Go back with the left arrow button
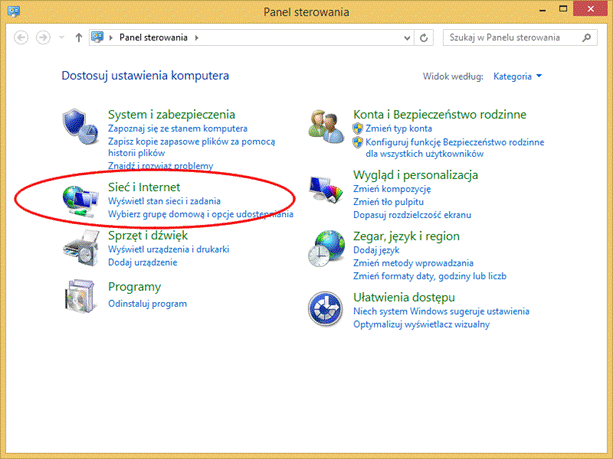Image resolution: width=613 pixels, height=459 pixels. click(x=21, y=38)
